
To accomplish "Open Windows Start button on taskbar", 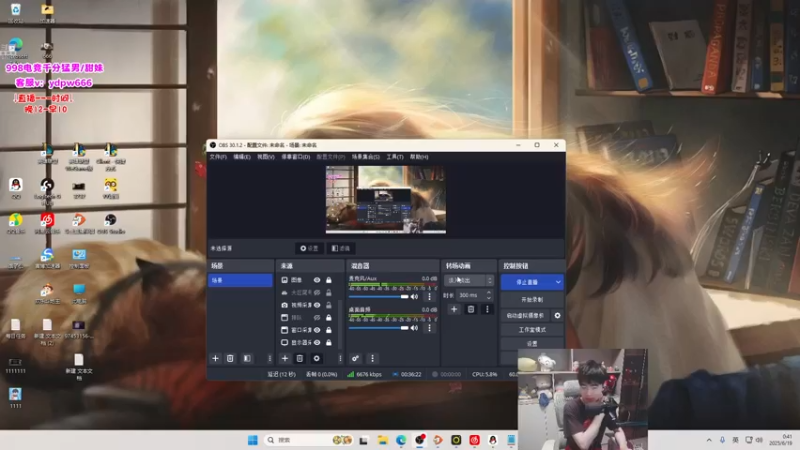I will click(x=253, y=440).
